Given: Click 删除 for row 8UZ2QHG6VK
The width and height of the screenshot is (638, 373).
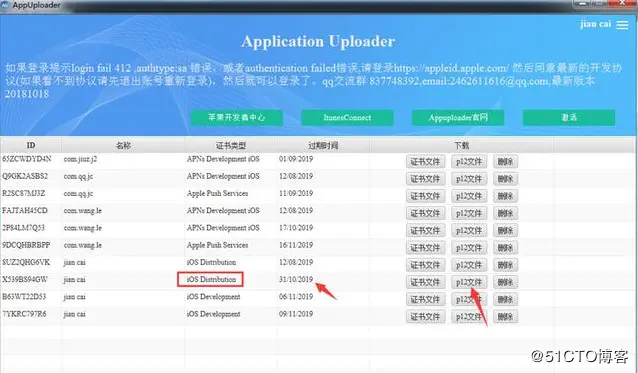Looking at the screenshot, I should point(505,265).
